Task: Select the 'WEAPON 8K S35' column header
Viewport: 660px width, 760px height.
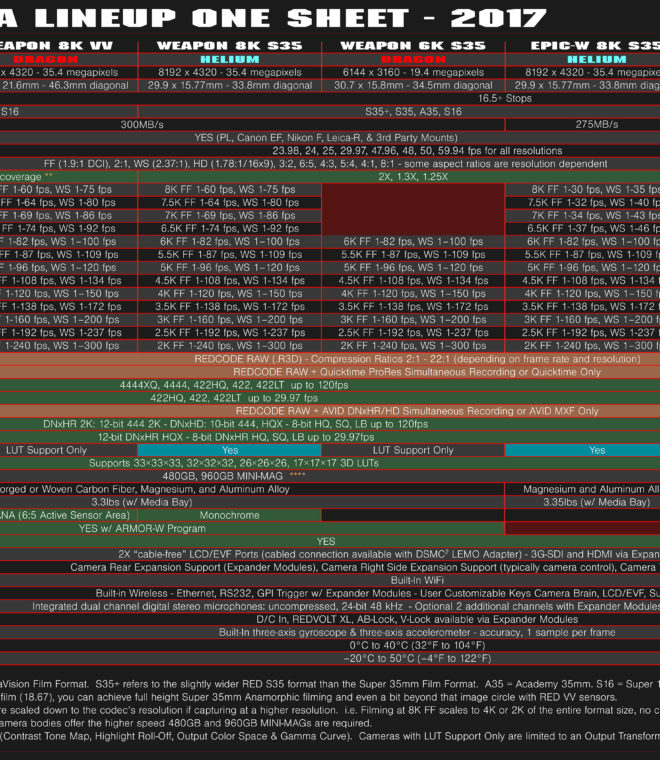Action: click(230, 46)
